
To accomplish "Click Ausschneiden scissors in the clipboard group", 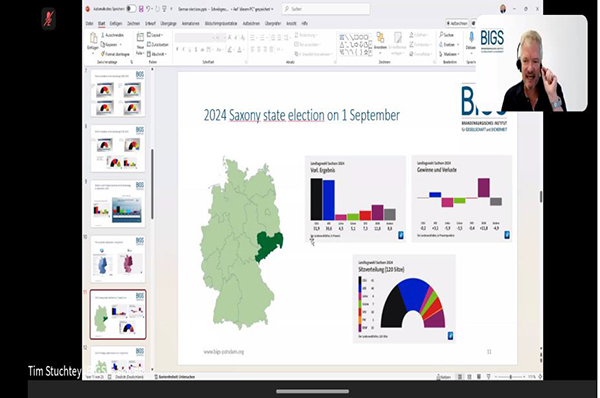I will click(x=112, y=35).
